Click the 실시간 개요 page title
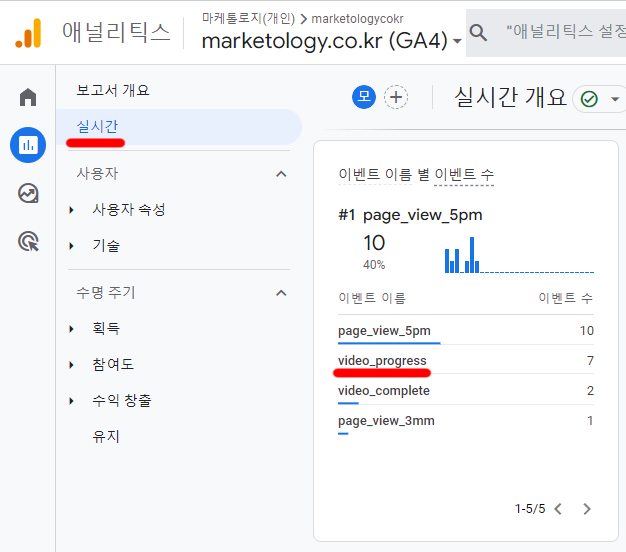The height and width of the screenshot is (552, 626). click(510, 97)
